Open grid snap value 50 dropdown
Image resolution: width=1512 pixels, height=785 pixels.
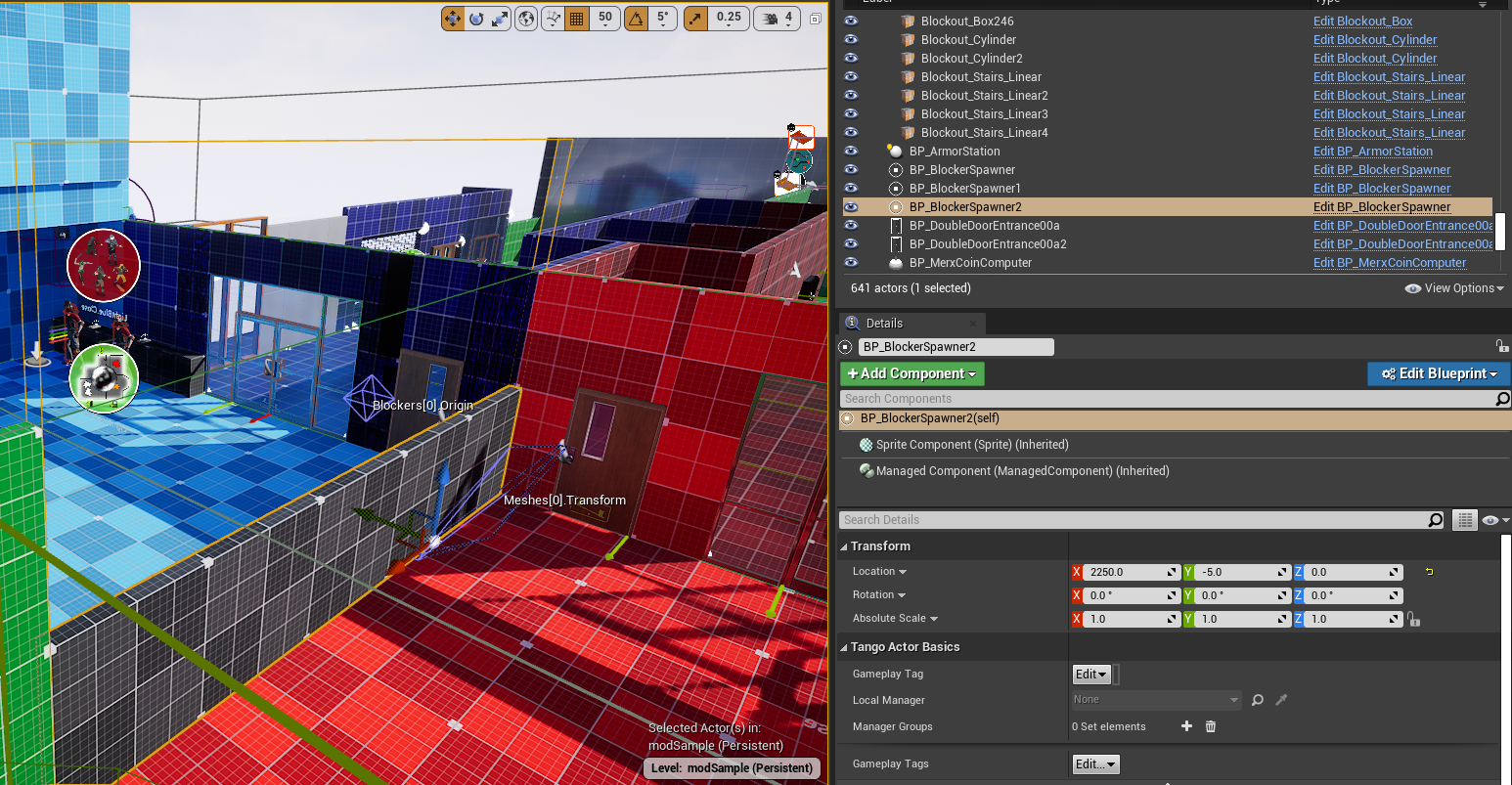click(x=605, y=19)
